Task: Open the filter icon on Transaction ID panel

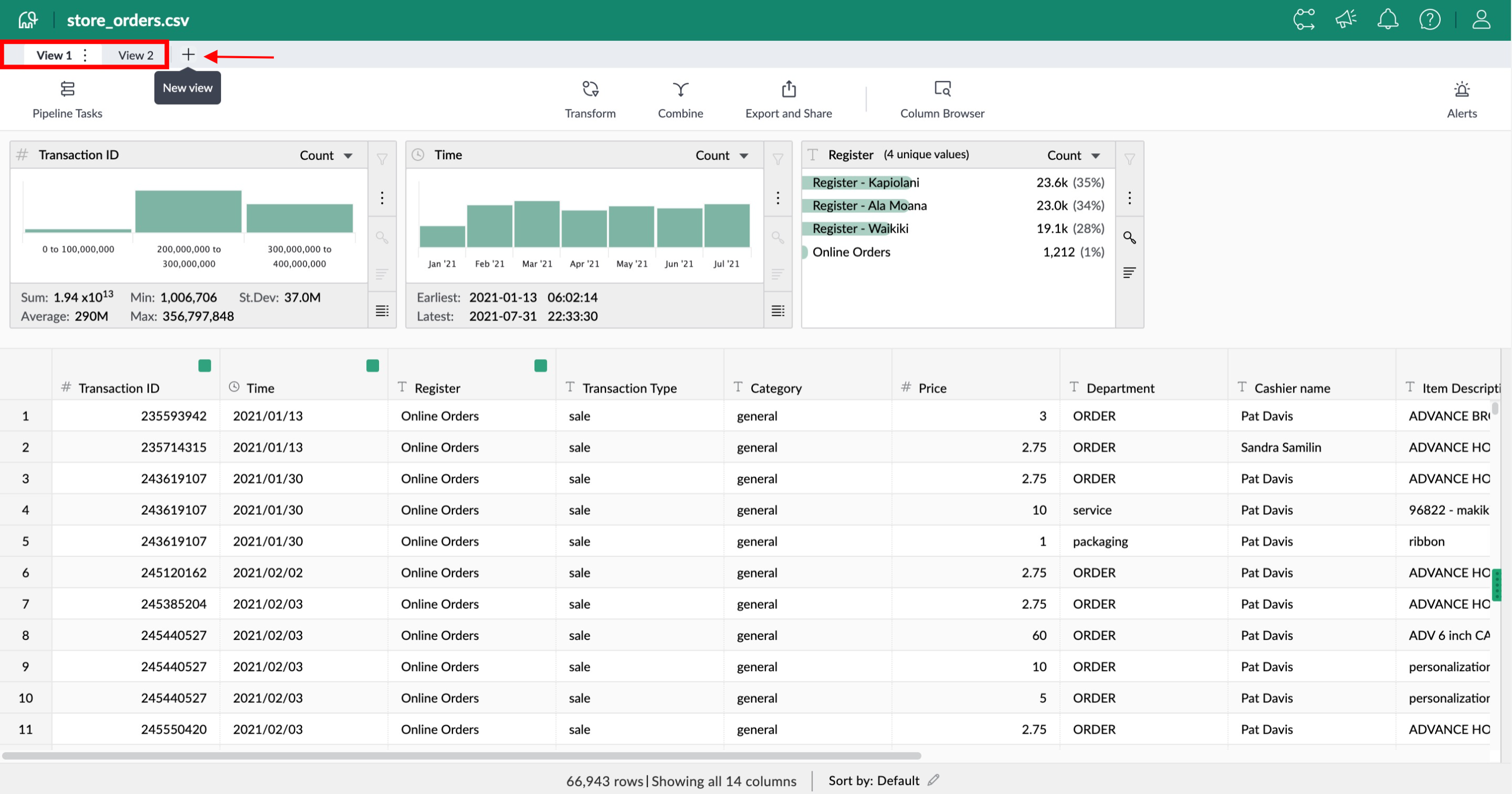Action: (382, 158)
